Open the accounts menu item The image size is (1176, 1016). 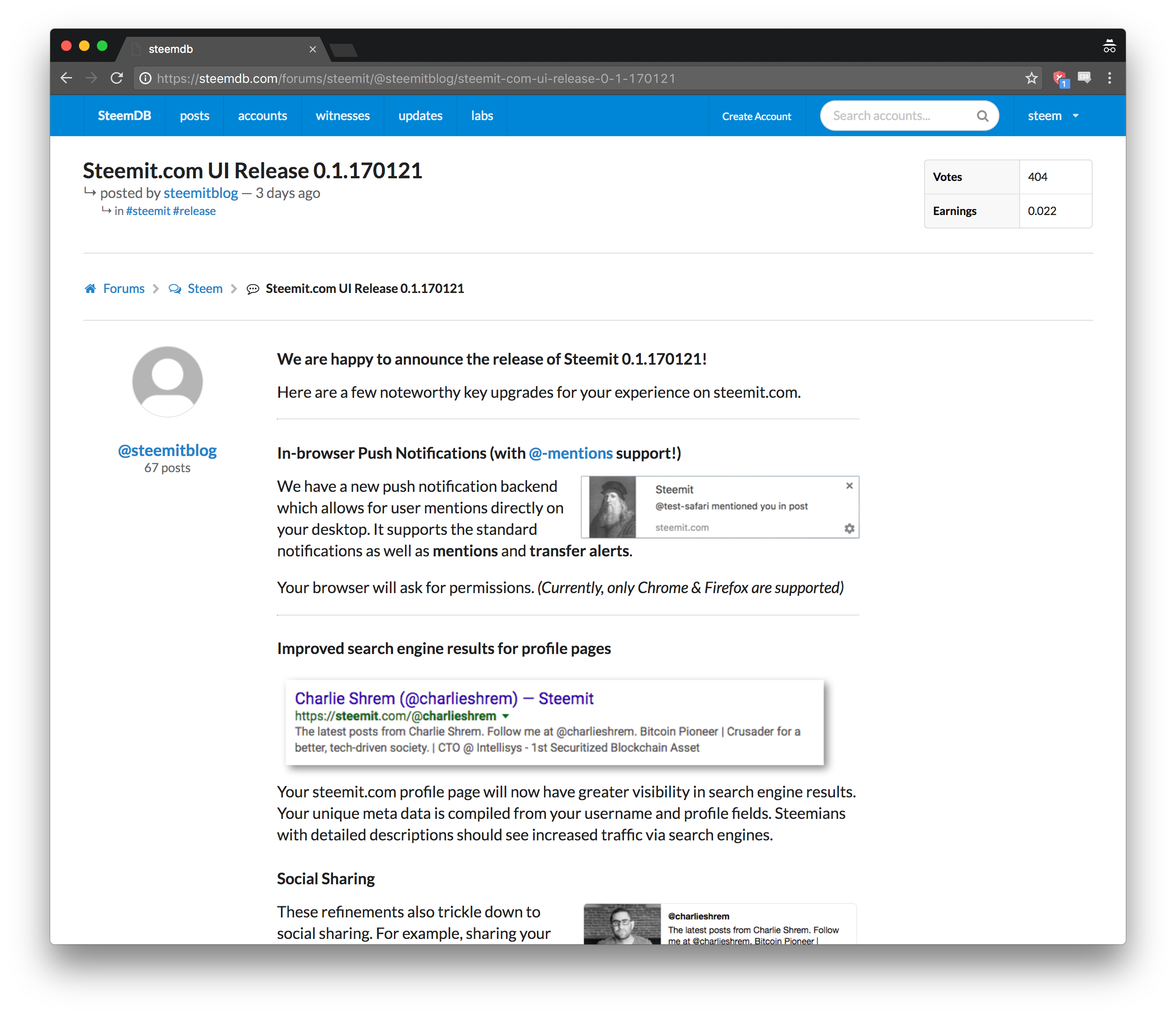[262, 116]
